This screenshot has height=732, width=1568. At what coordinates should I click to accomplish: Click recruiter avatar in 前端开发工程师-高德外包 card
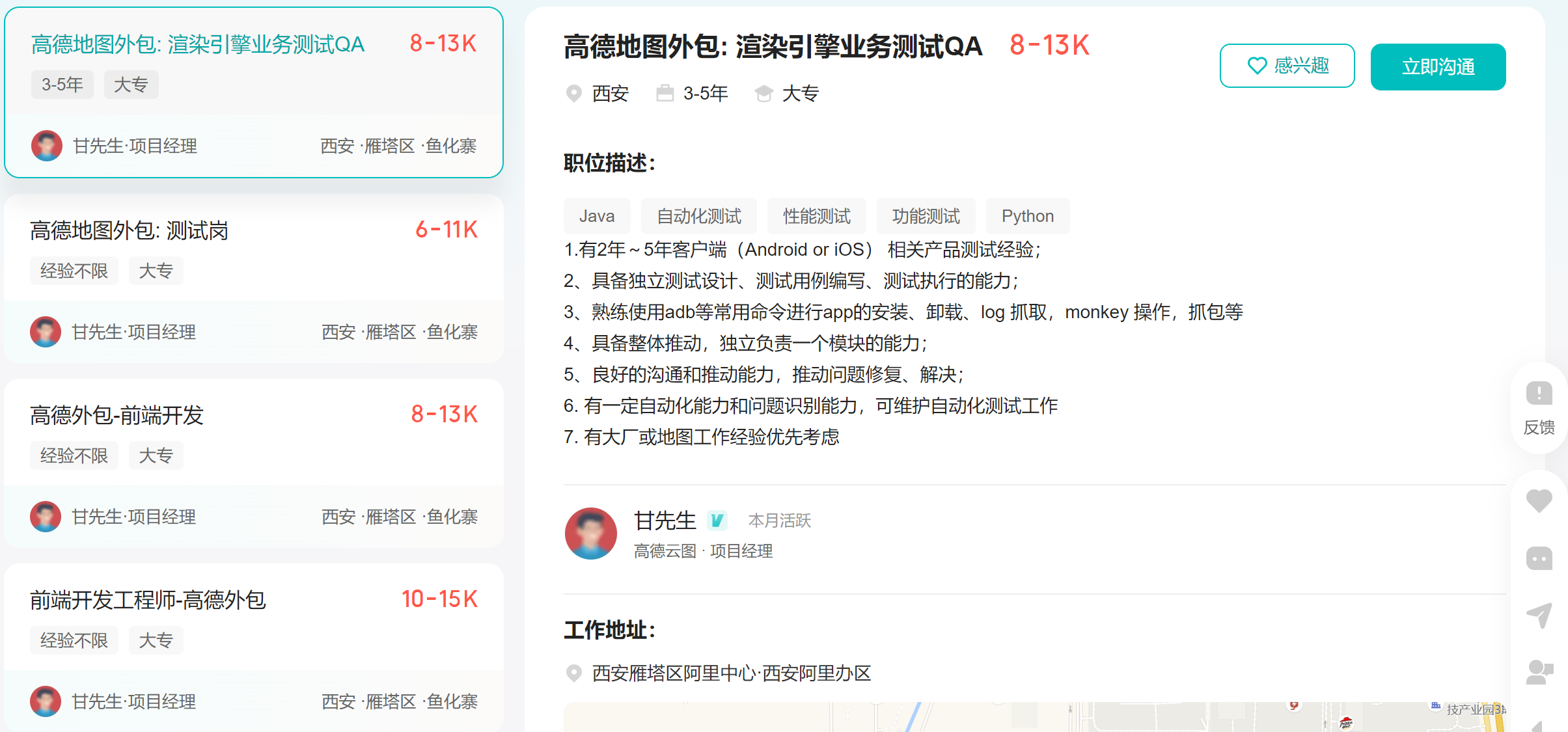click(46, 701)
